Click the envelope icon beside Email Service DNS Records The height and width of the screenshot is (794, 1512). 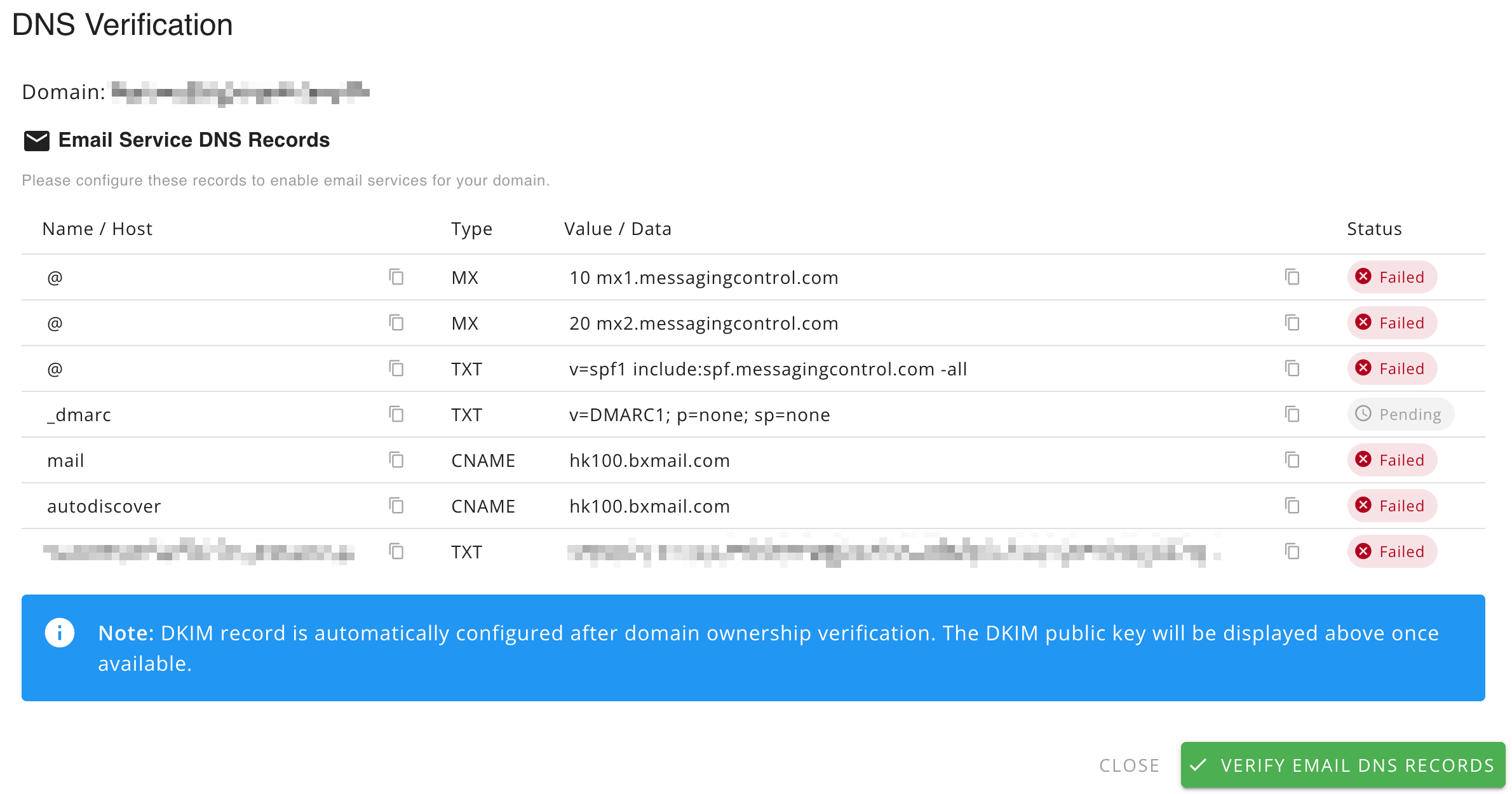coord(37,140)
